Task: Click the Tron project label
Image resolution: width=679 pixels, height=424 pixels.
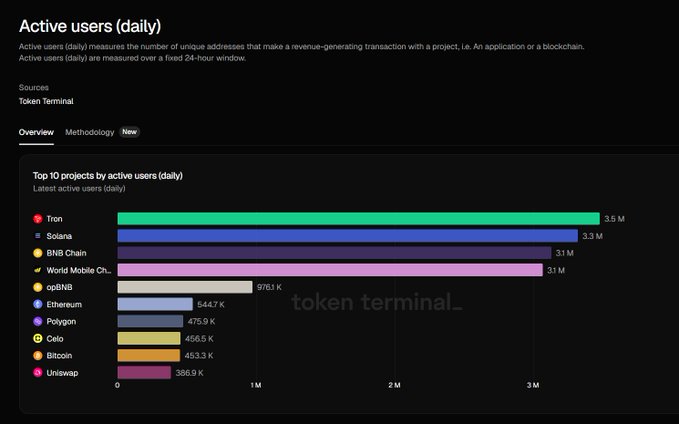Action: (55, 219)
